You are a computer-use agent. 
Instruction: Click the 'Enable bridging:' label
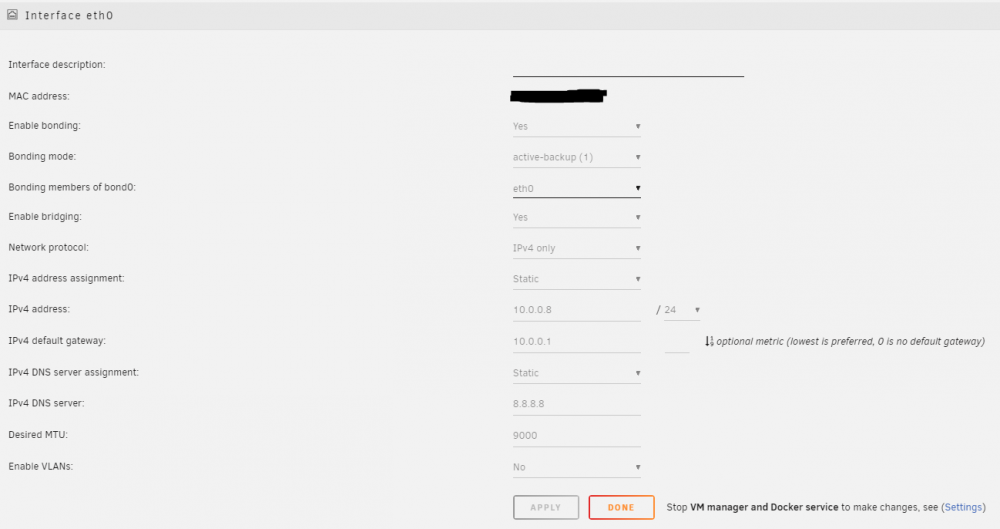point(45,216)
